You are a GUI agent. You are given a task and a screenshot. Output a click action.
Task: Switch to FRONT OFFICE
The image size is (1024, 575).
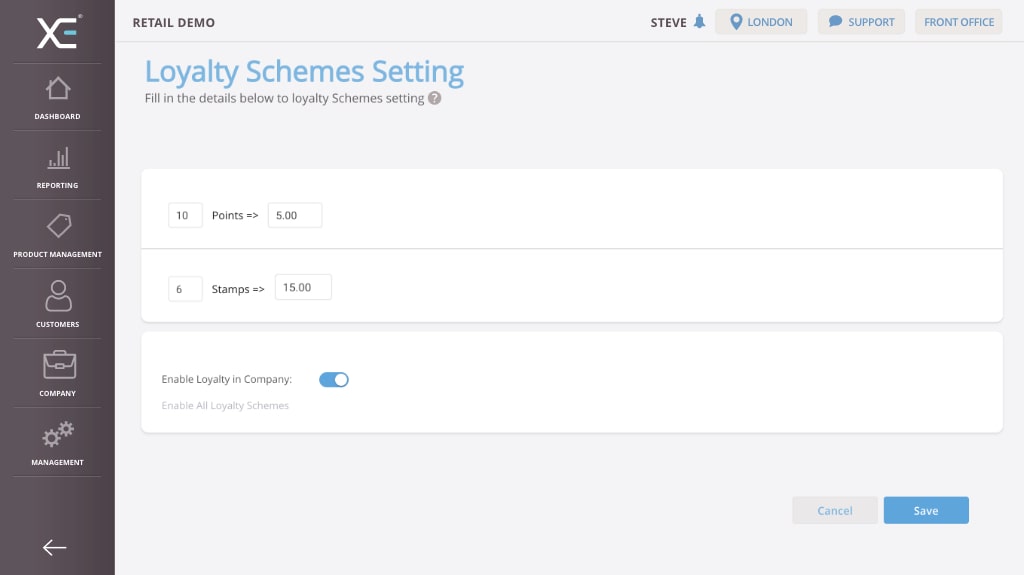pyautogui.click(x=958, y=22)
